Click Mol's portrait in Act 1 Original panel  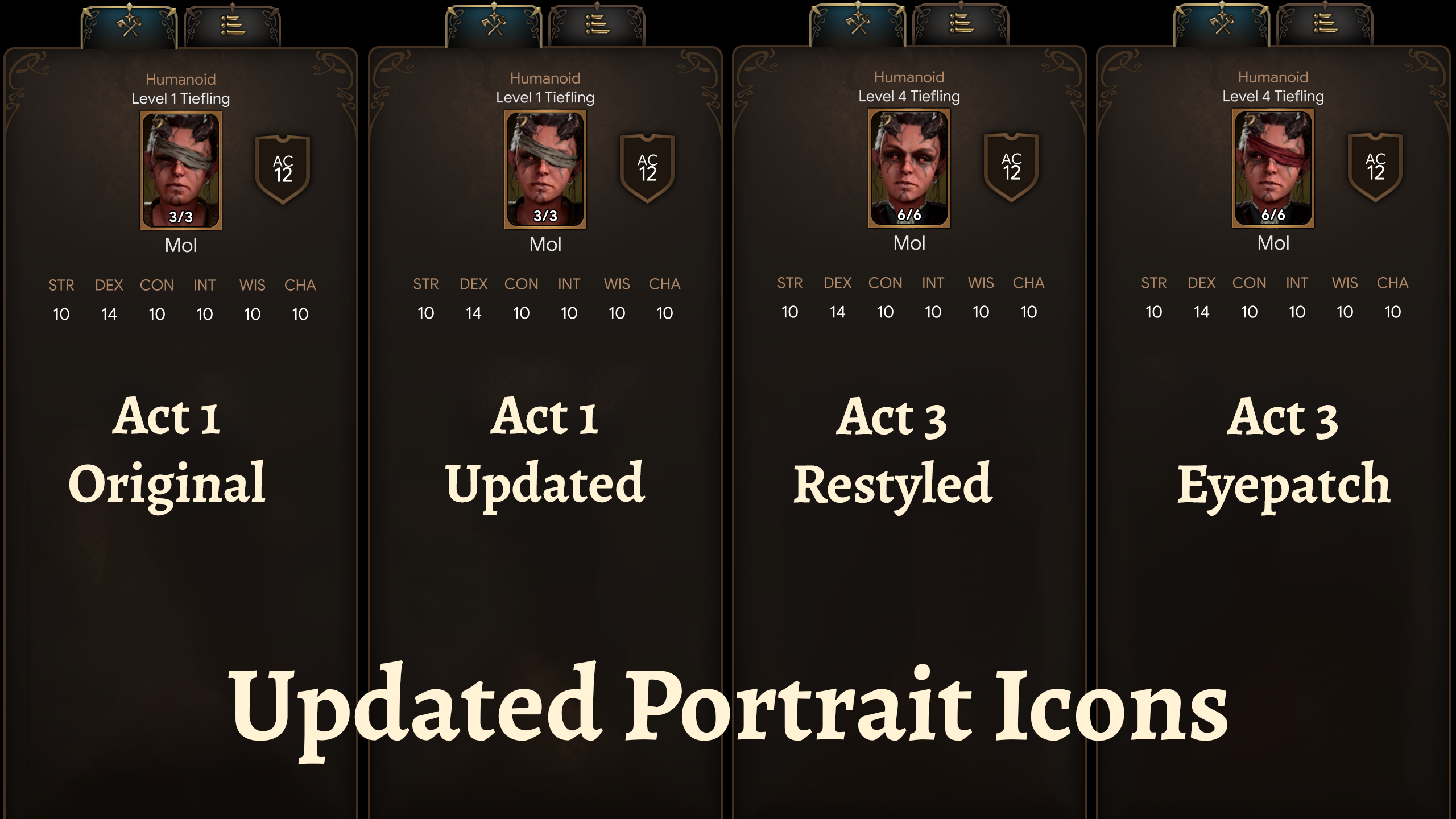click(x=181, y=171)
